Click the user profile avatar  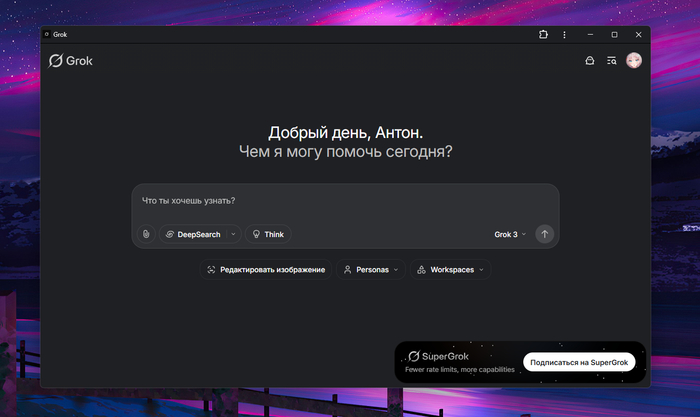pyautogui.click(x=634, y=61)
